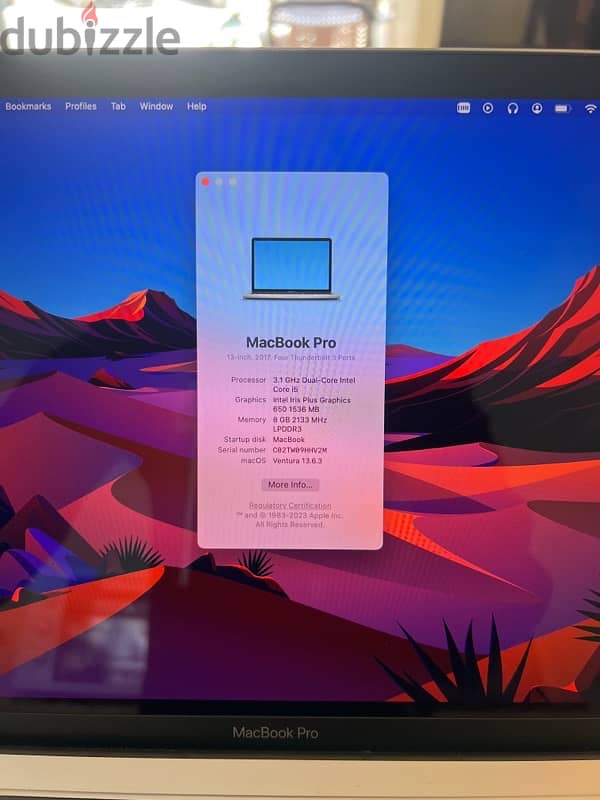Click the MacBook Pro laptop image
The height and width of the screenshot is (800, 600).
[x=292, y=268]
